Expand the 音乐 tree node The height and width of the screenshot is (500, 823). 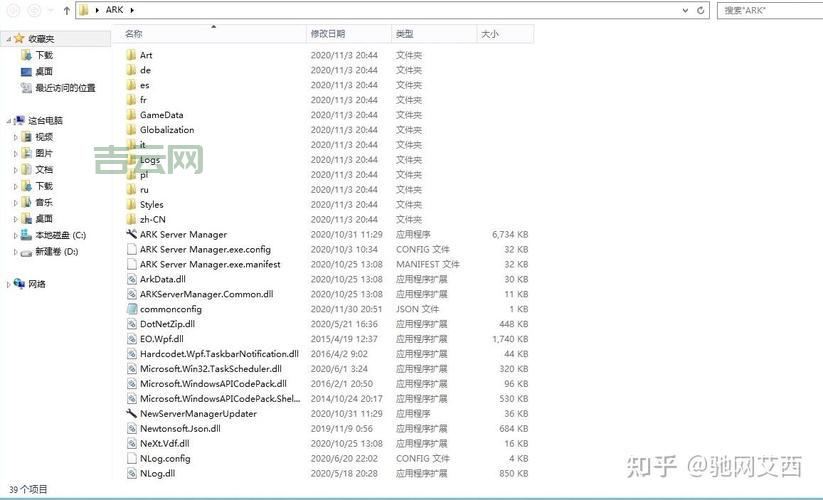[16, 203]
